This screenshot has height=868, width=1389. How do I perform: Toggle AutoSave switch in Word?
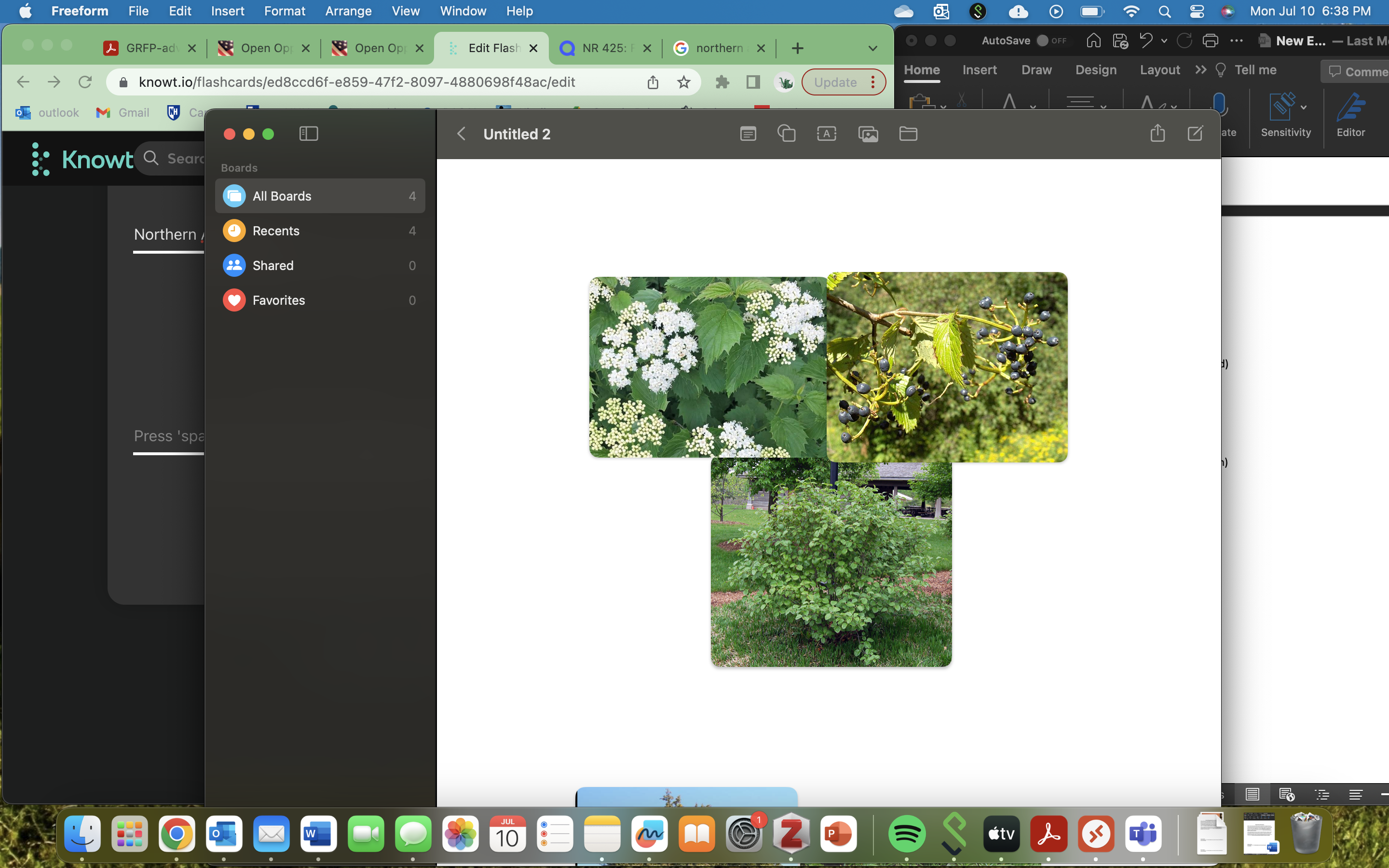(x=1051, y=41)
